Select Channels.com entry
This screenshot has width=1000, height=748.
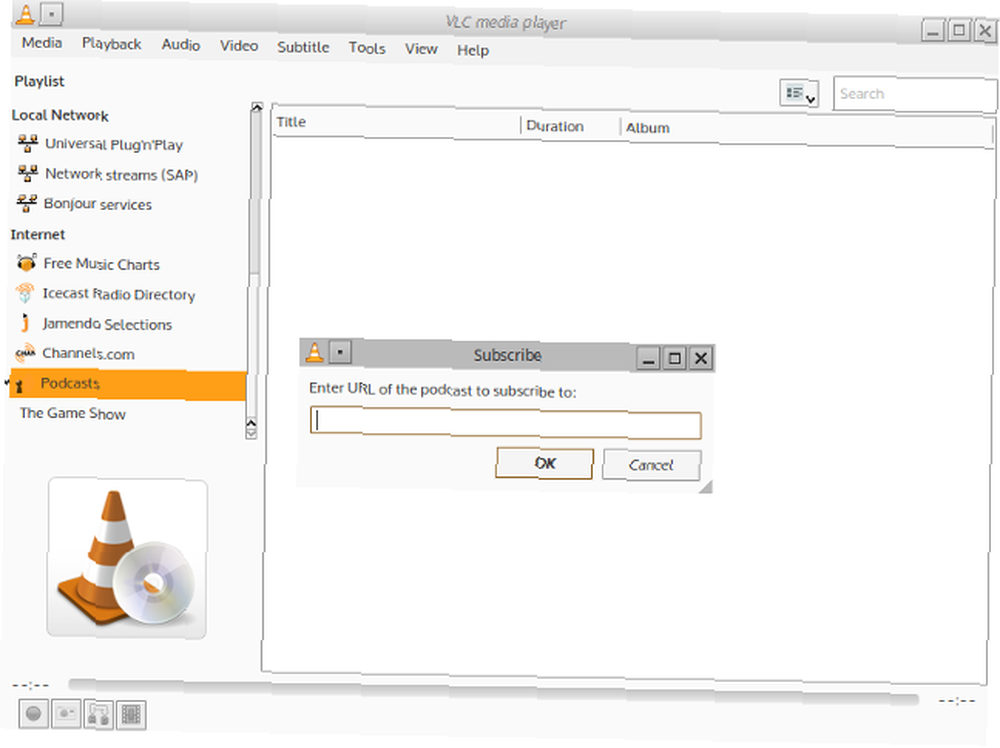(x=88, y=353)
